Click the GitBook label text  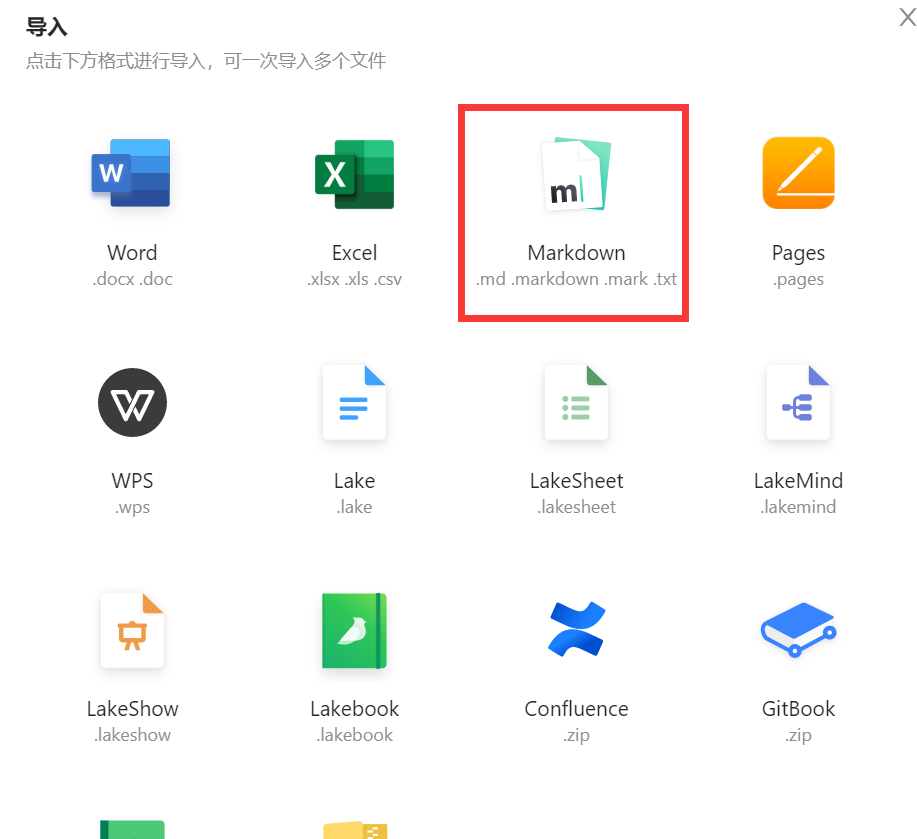click(x=798, y=709)
